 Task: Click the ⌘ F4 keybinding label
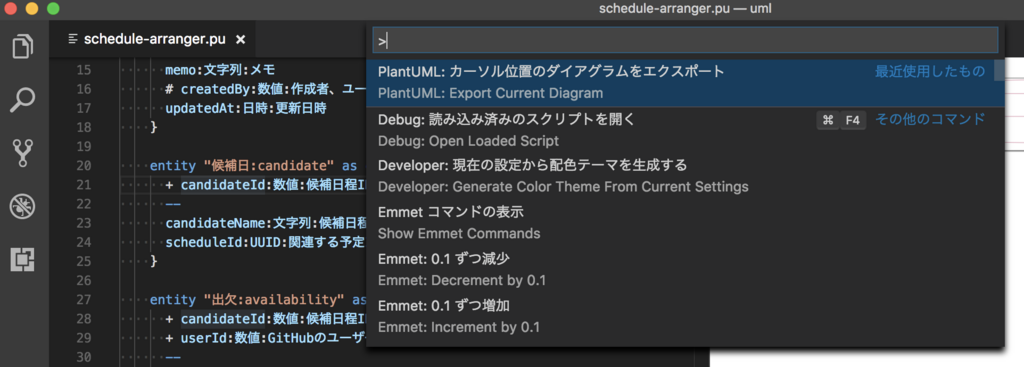841,120
